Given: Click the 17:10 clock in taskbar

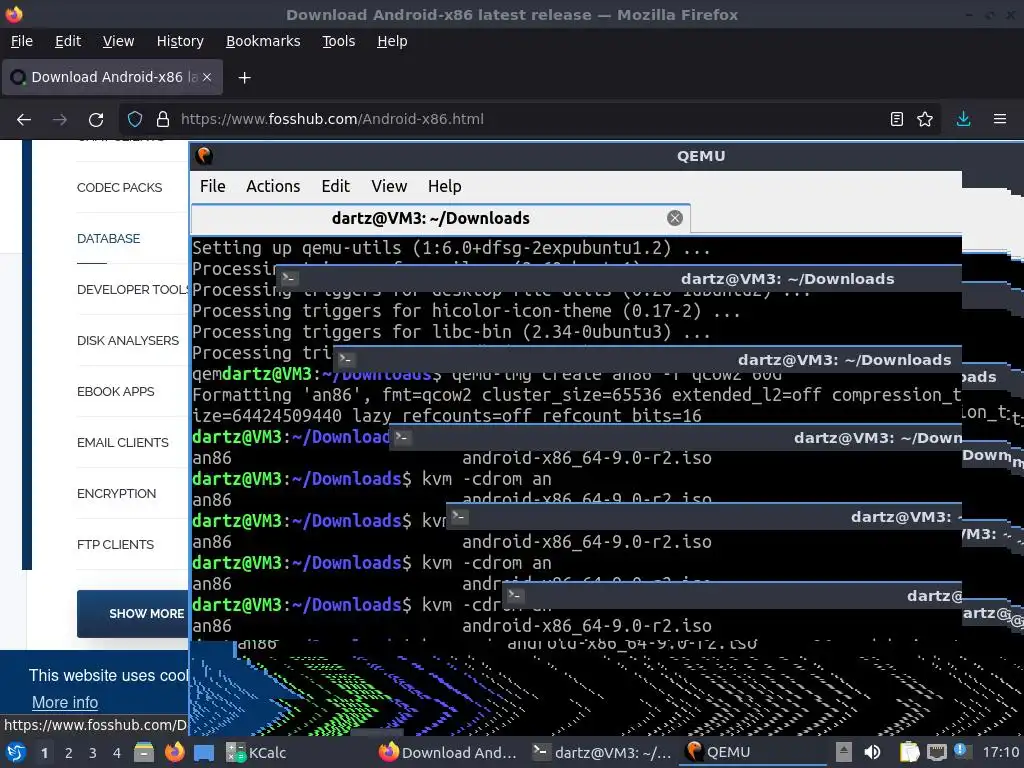Looking at the screenshot, I should point(1000,752).
